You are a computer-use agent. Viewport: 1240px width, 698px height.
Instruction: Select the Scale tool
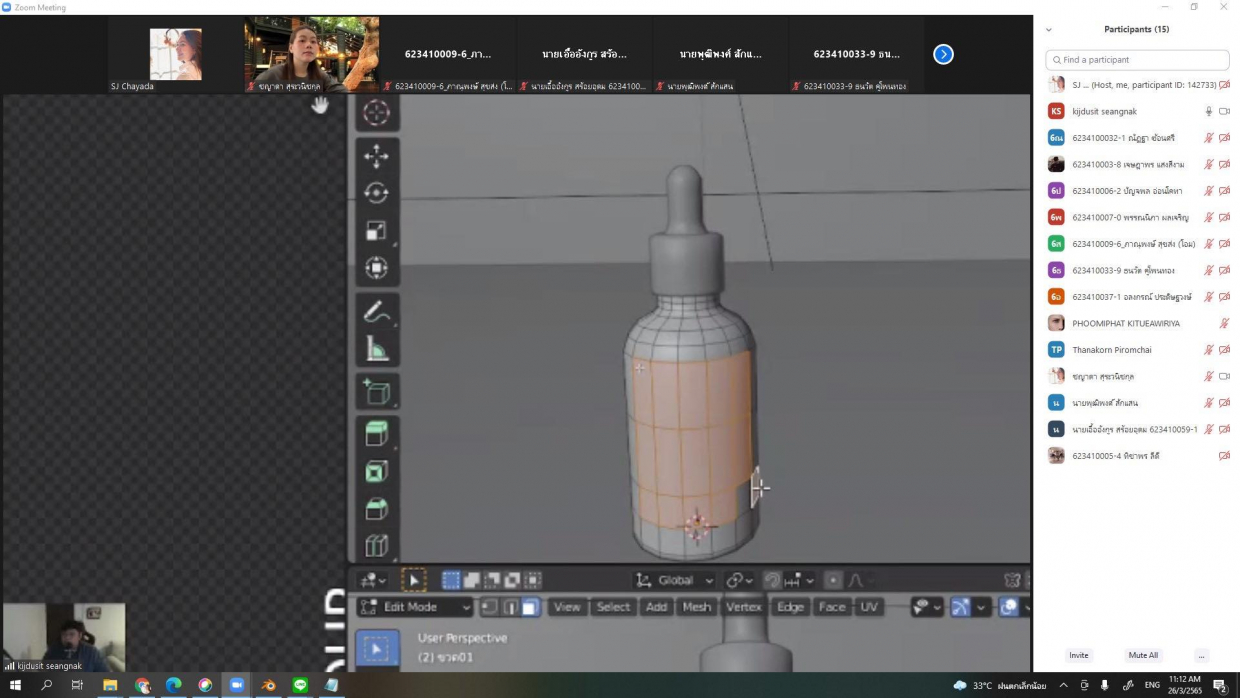(376, 231)
